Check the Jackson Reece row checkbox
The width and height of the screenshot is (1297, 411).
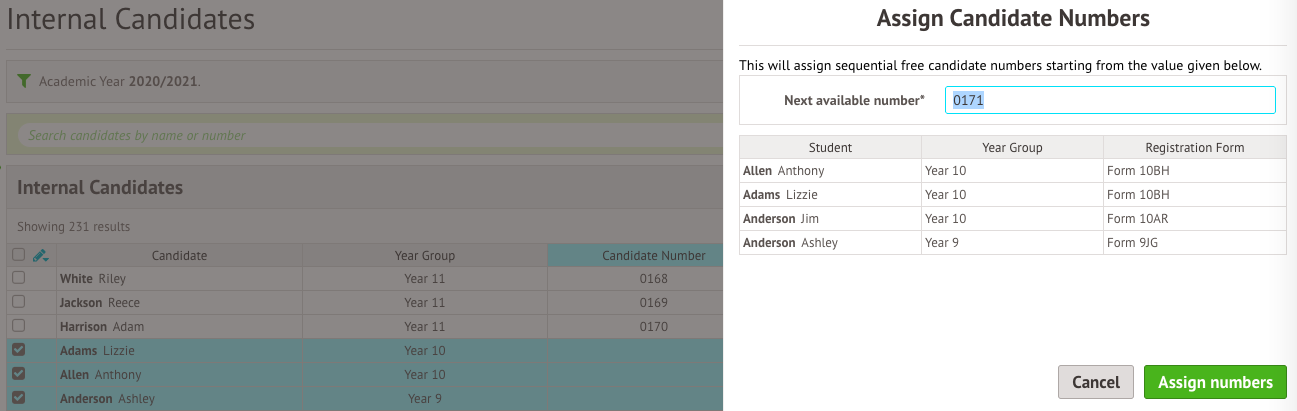point(18,303)
